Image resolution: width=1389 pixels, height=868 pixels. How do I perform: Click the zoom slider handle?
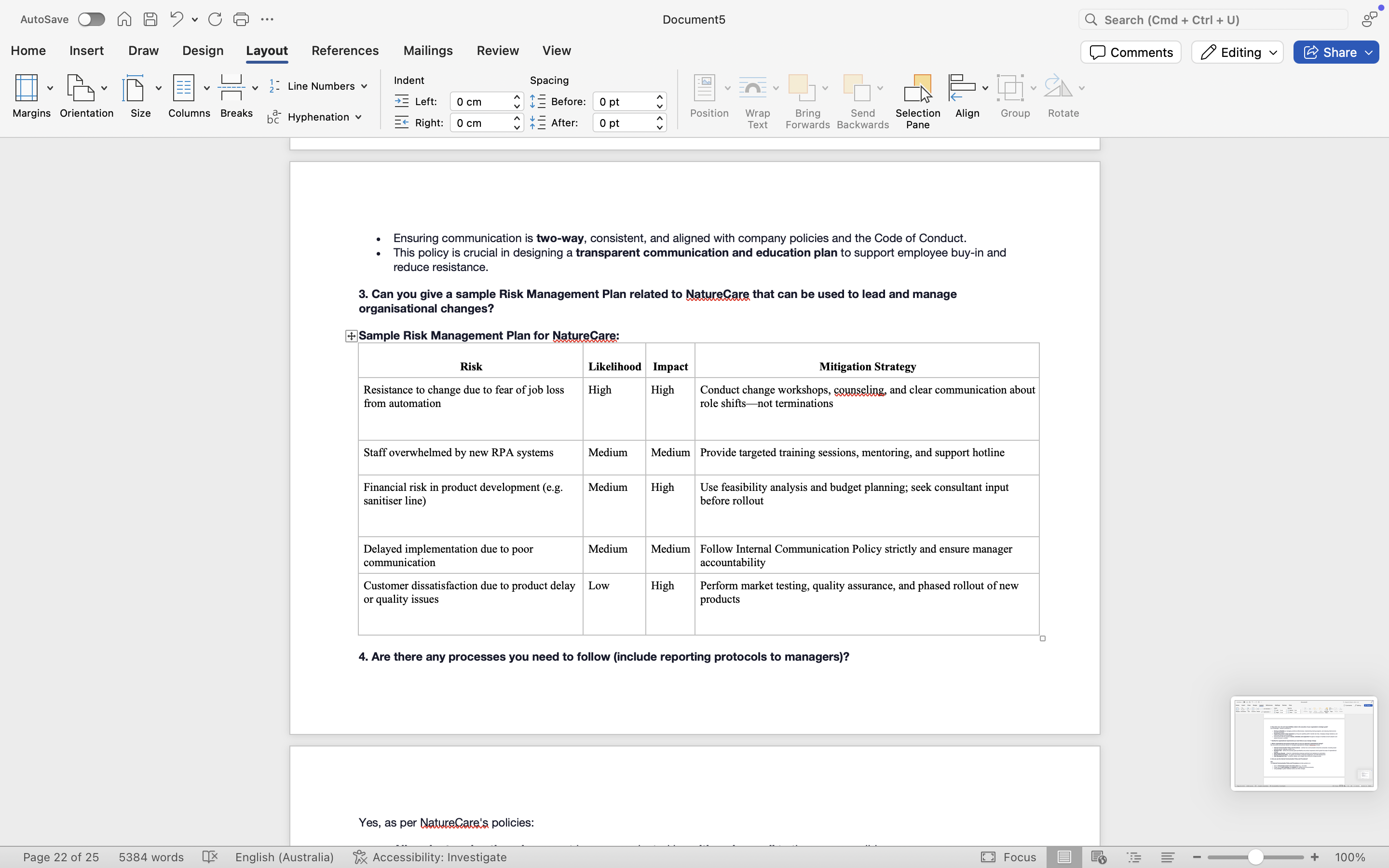[1255, 857]
